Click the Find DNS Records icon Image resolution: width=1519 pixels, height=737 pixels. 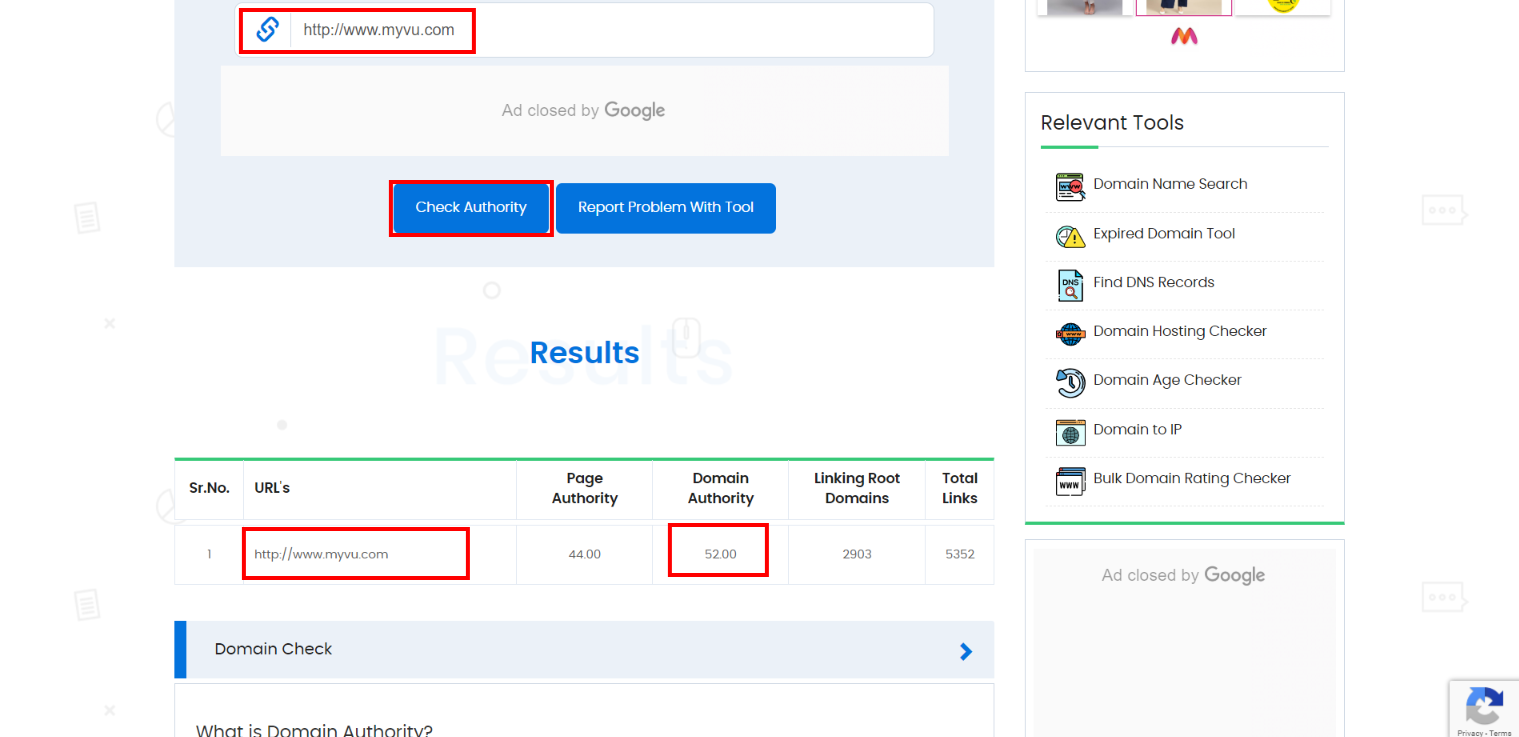point(1070,285)
